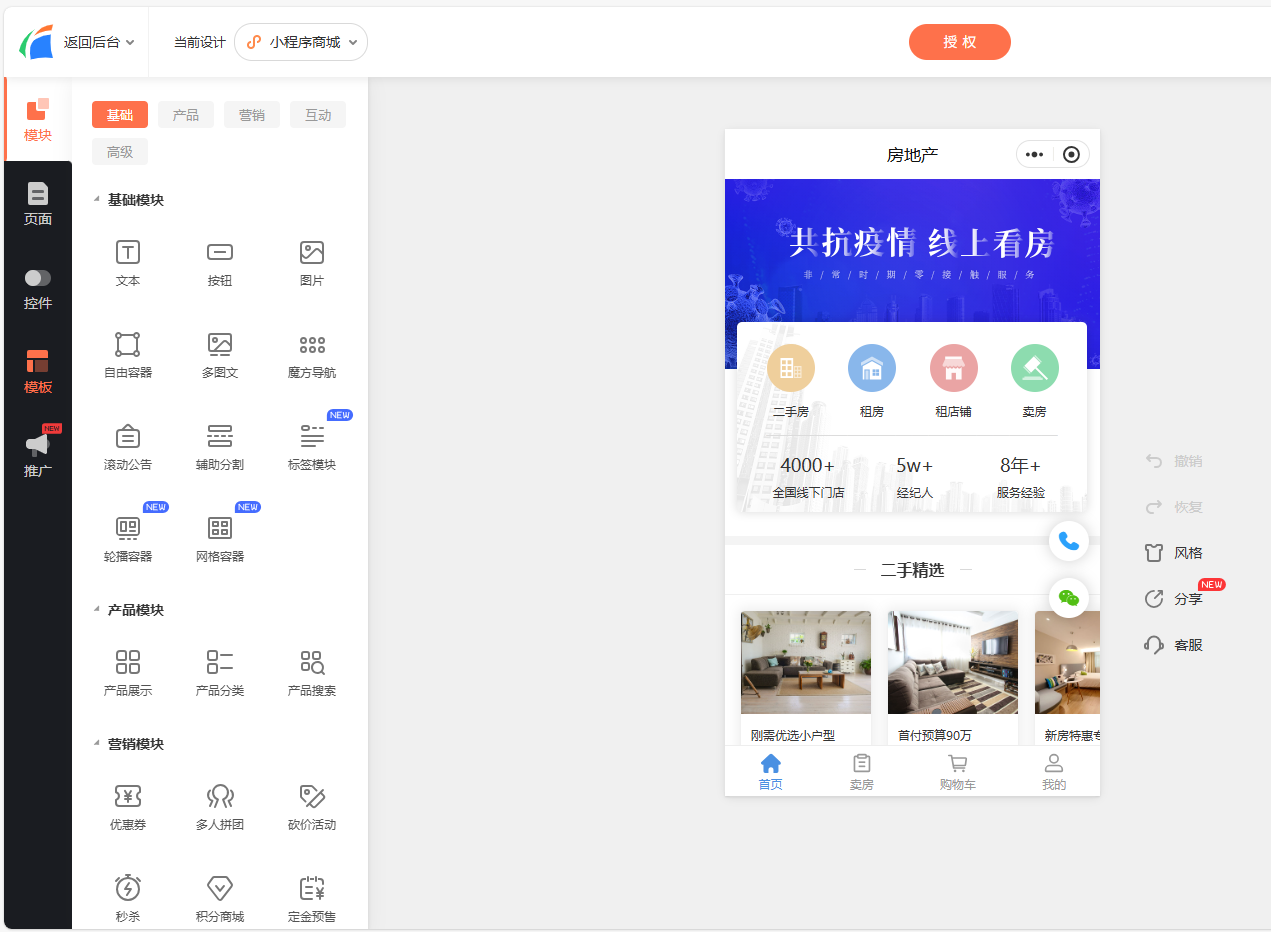
Task: Open the 返回后台 dropdown
Action: click(99, 42)
